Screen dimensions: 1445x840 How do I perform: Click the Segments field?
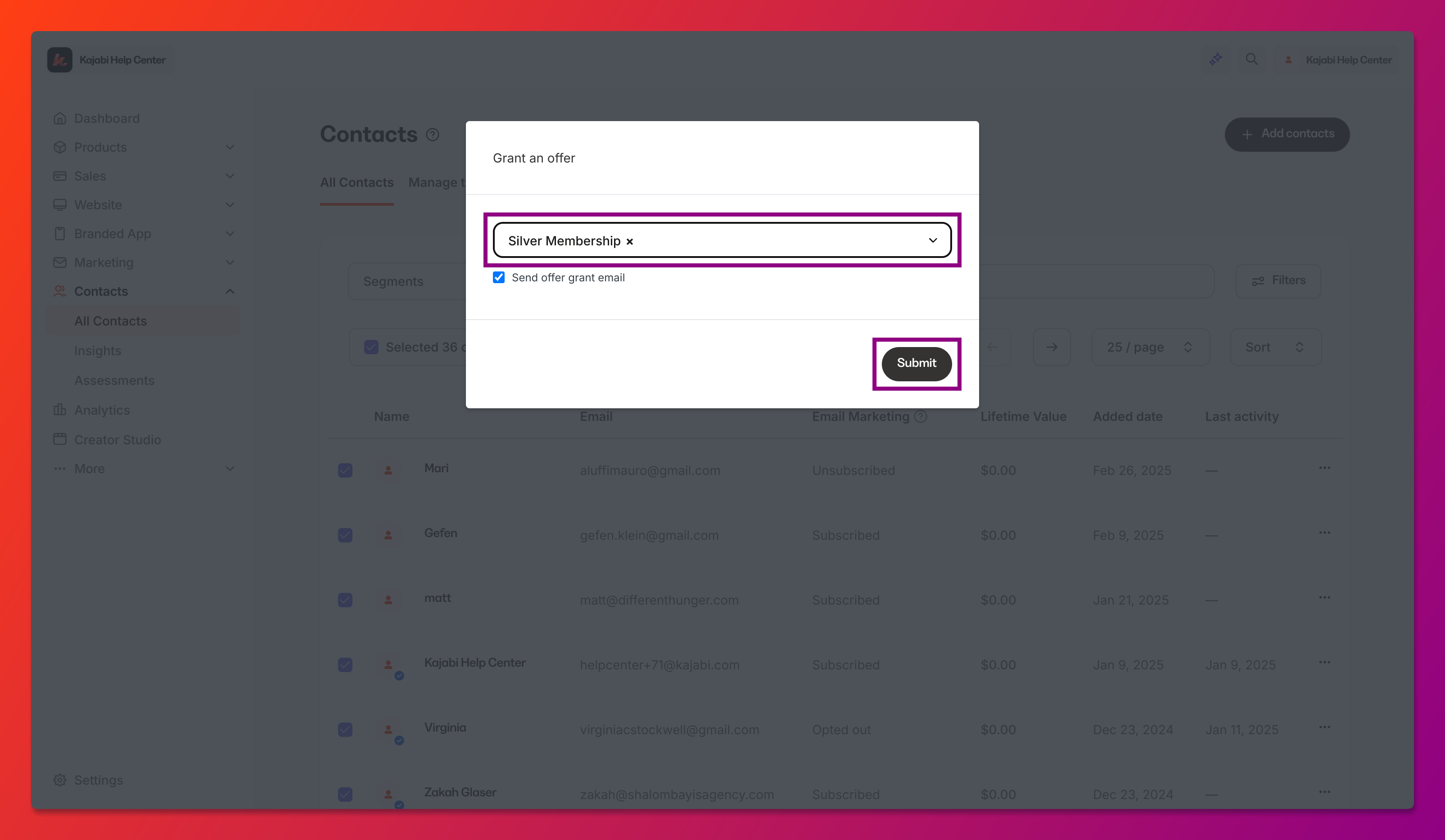pos(407,281)
